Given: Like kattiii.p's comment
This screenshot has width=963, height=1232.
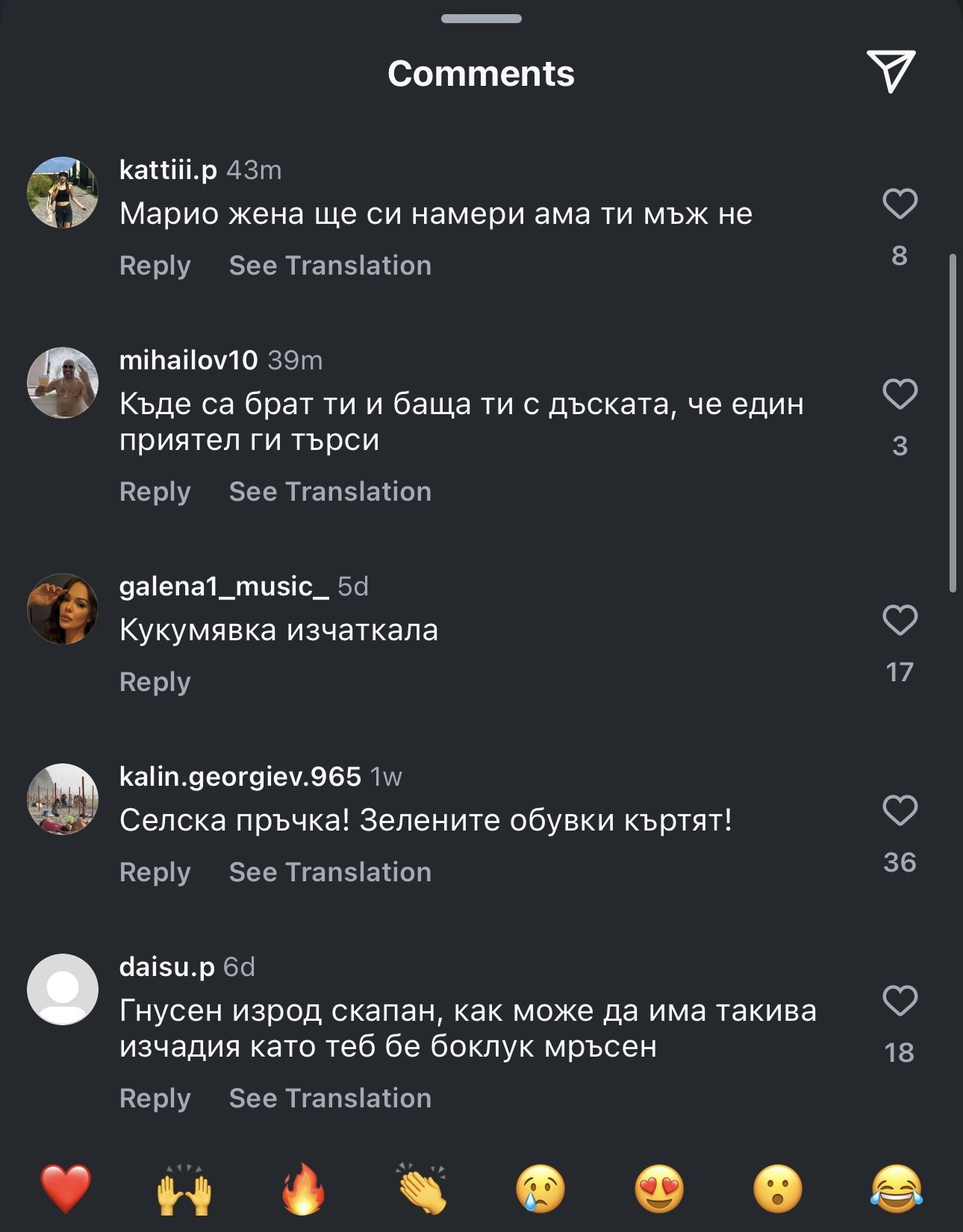Looking at the screenshot, I should 900,204.
